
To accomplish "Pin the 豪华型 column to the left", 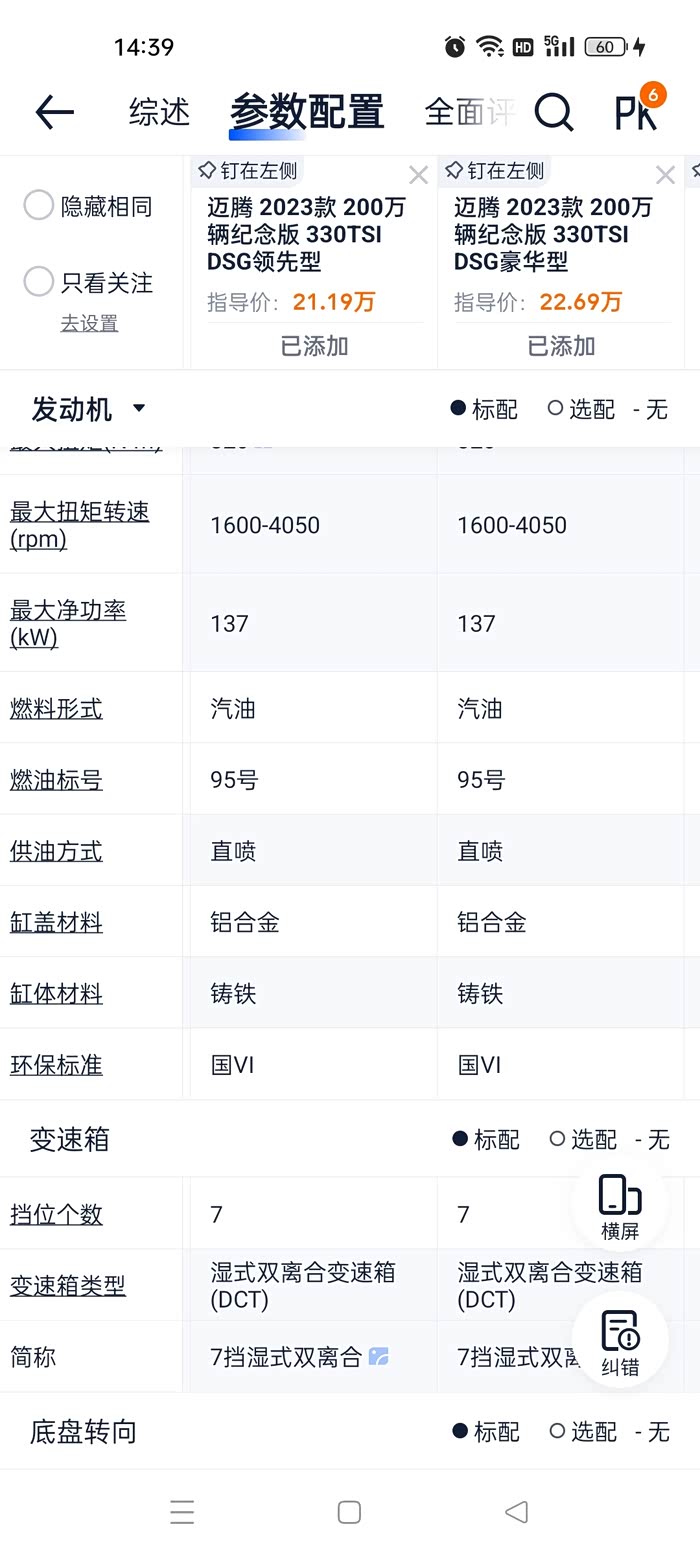I will (495, 170).
